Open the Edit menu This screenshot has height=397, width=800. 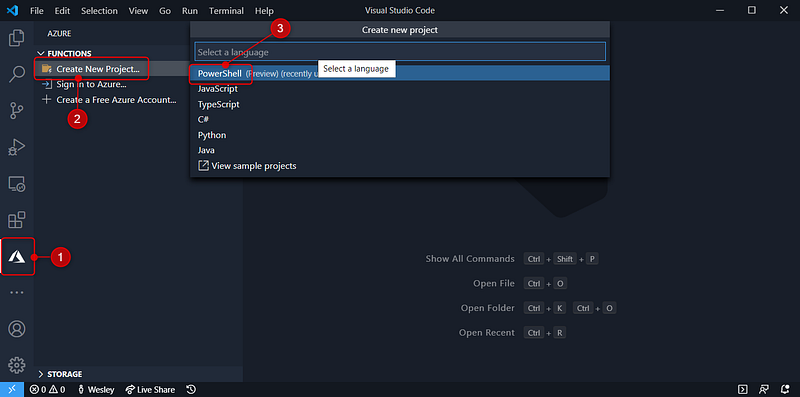(62, 11)
